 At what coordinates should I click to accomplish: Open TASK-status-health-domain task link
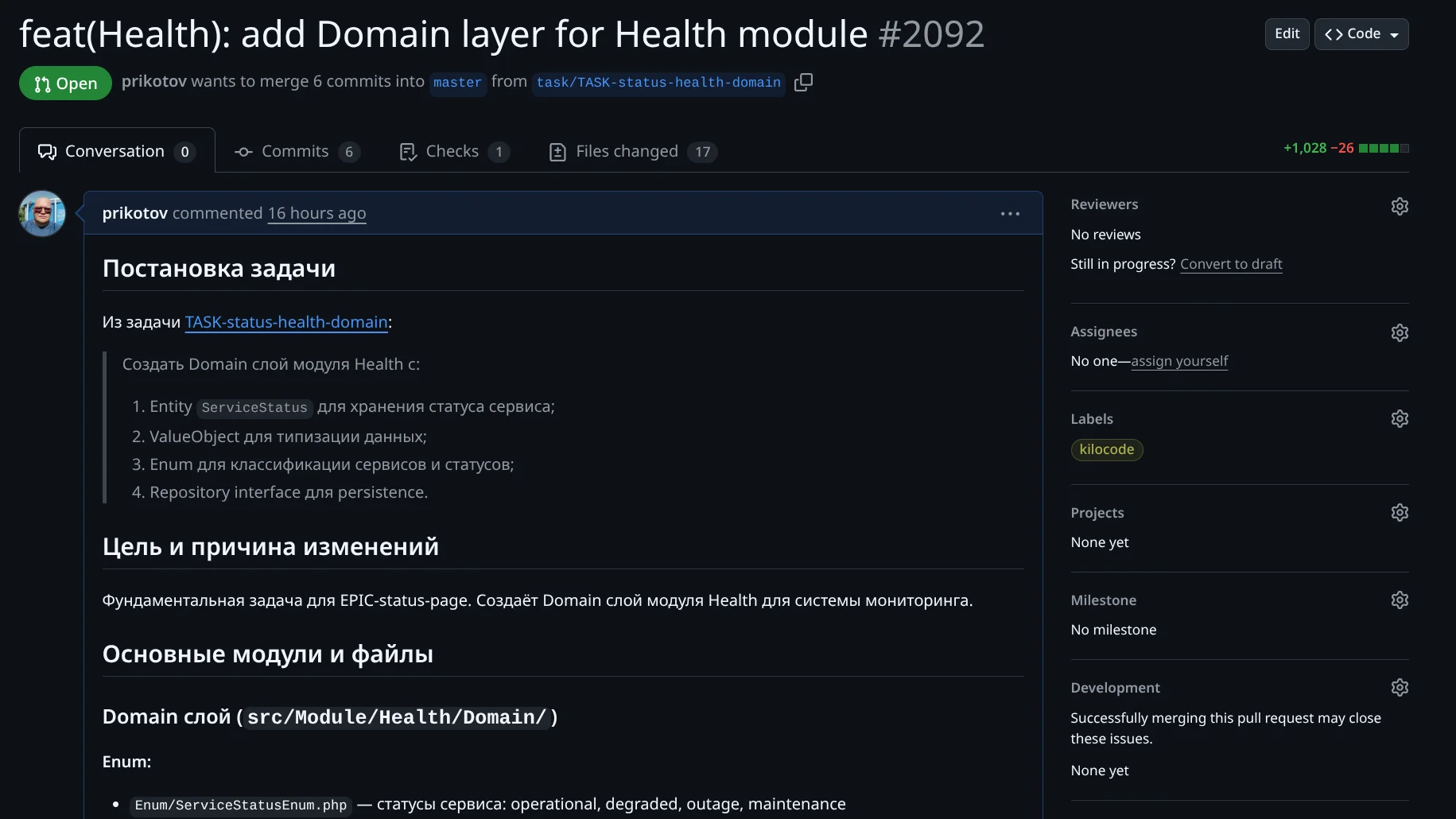click(286, 322)
